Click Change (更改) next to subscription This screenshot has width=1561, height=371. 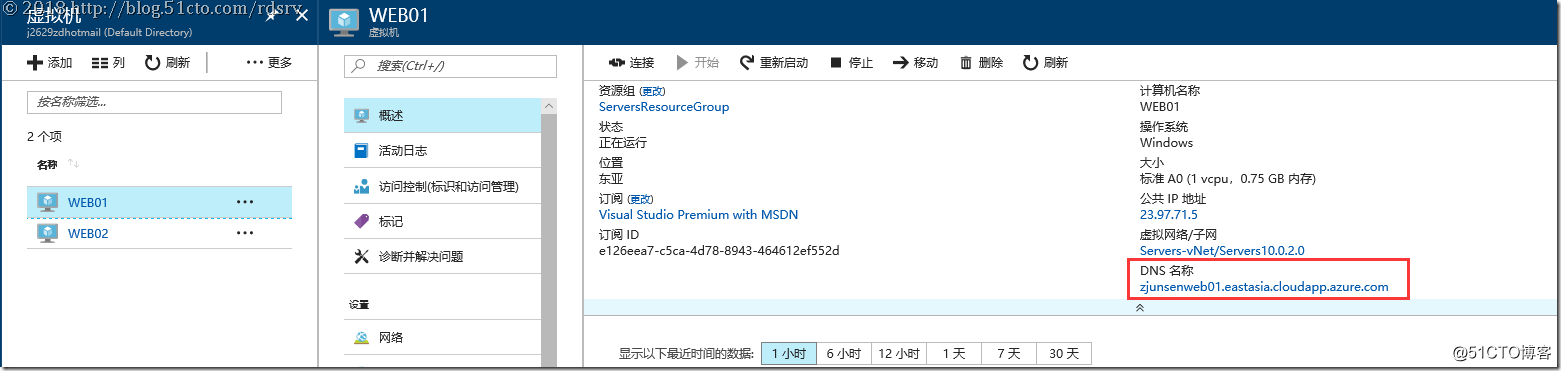point(640,199)
